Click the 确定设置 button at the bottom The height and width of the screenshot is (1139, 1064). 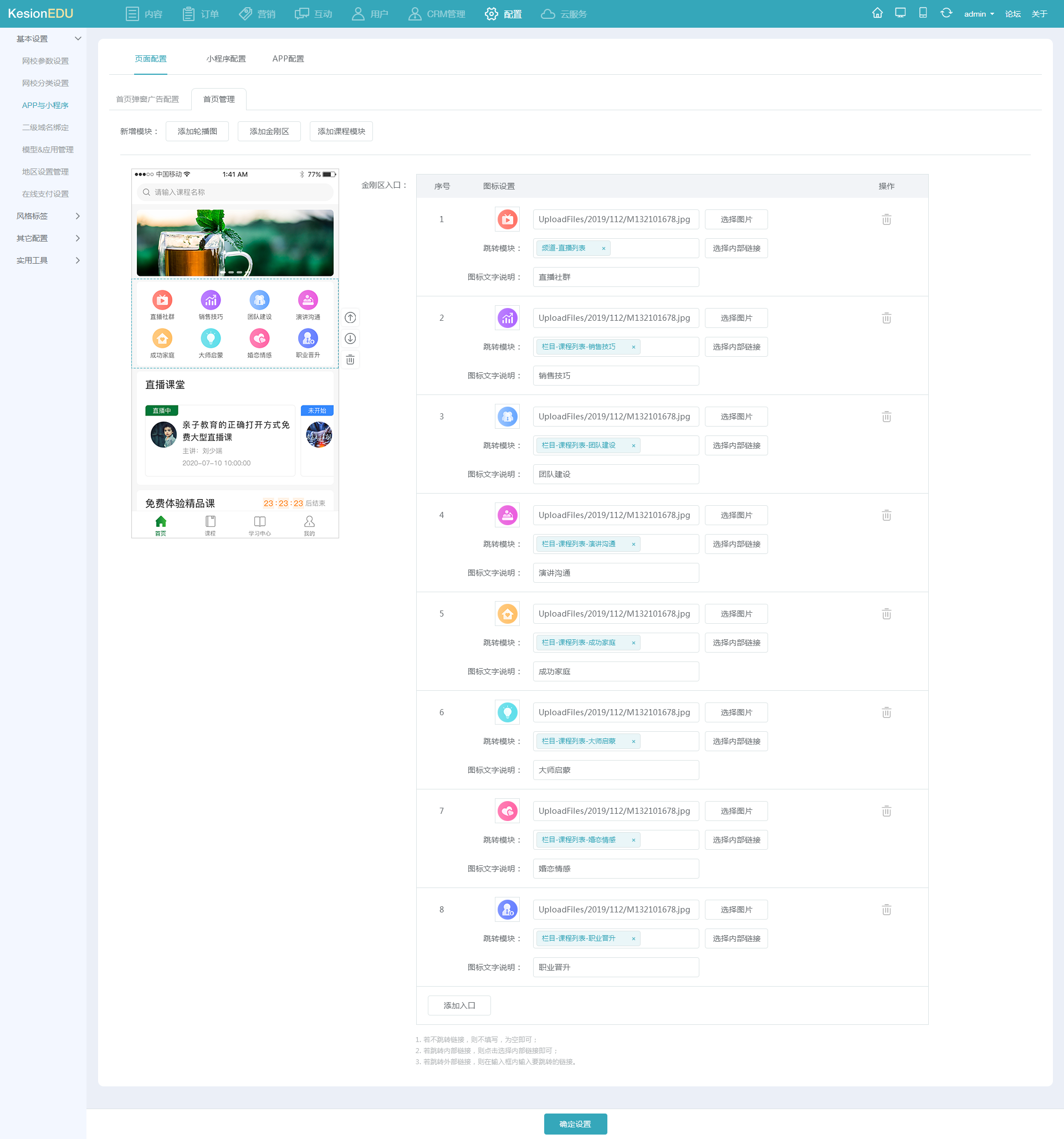pos(576,1123)
